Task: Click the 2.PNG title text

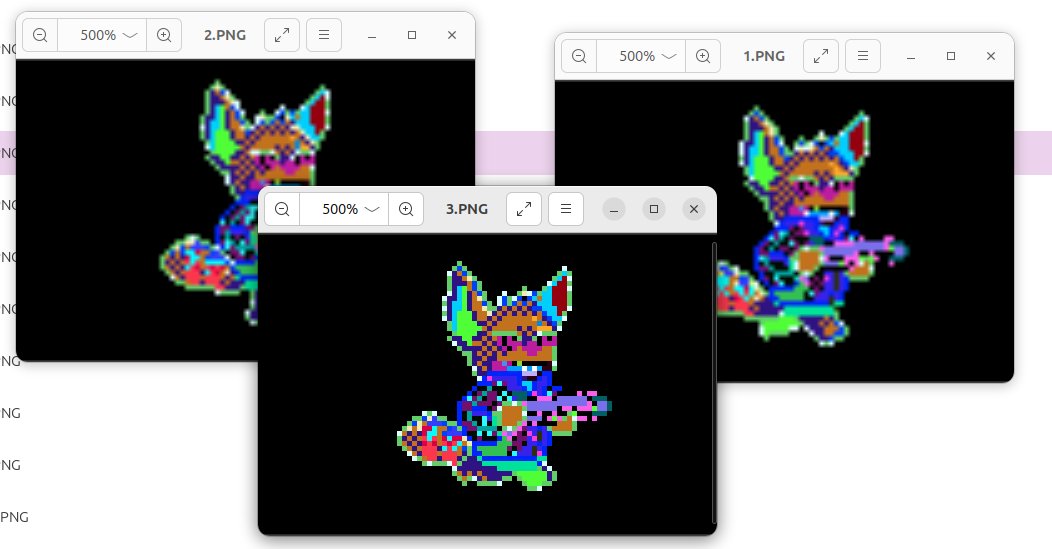Action: [225, 35]
